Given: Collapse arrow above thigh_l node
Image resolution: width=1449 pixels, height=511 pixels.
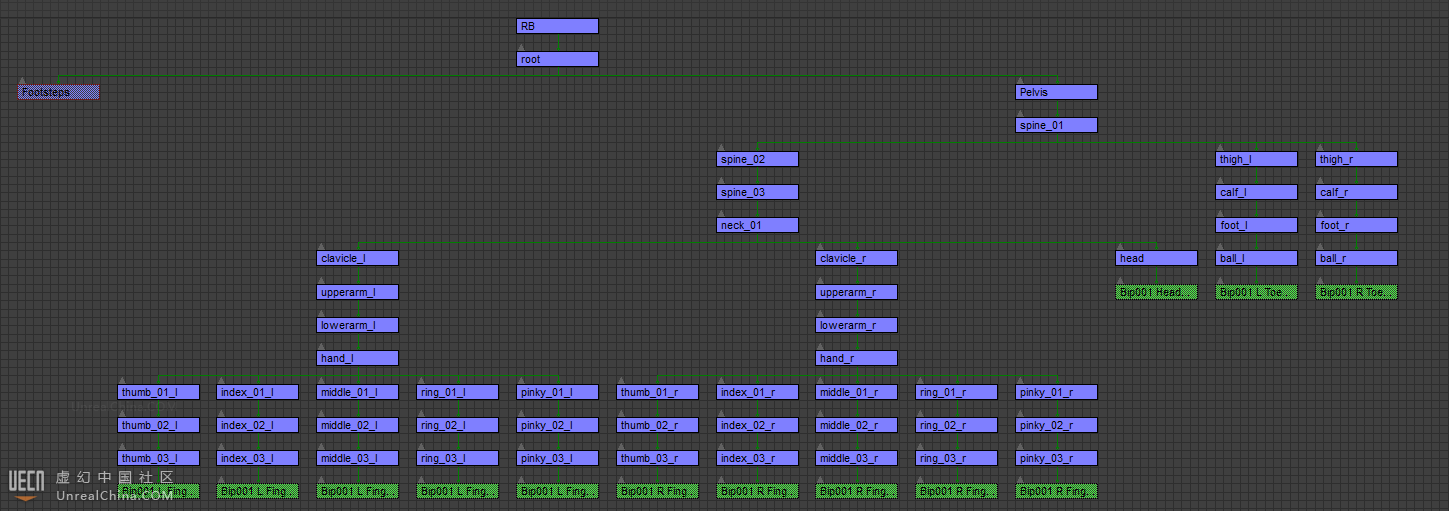Looking at the screenshot, I should tap(1220, 147).
